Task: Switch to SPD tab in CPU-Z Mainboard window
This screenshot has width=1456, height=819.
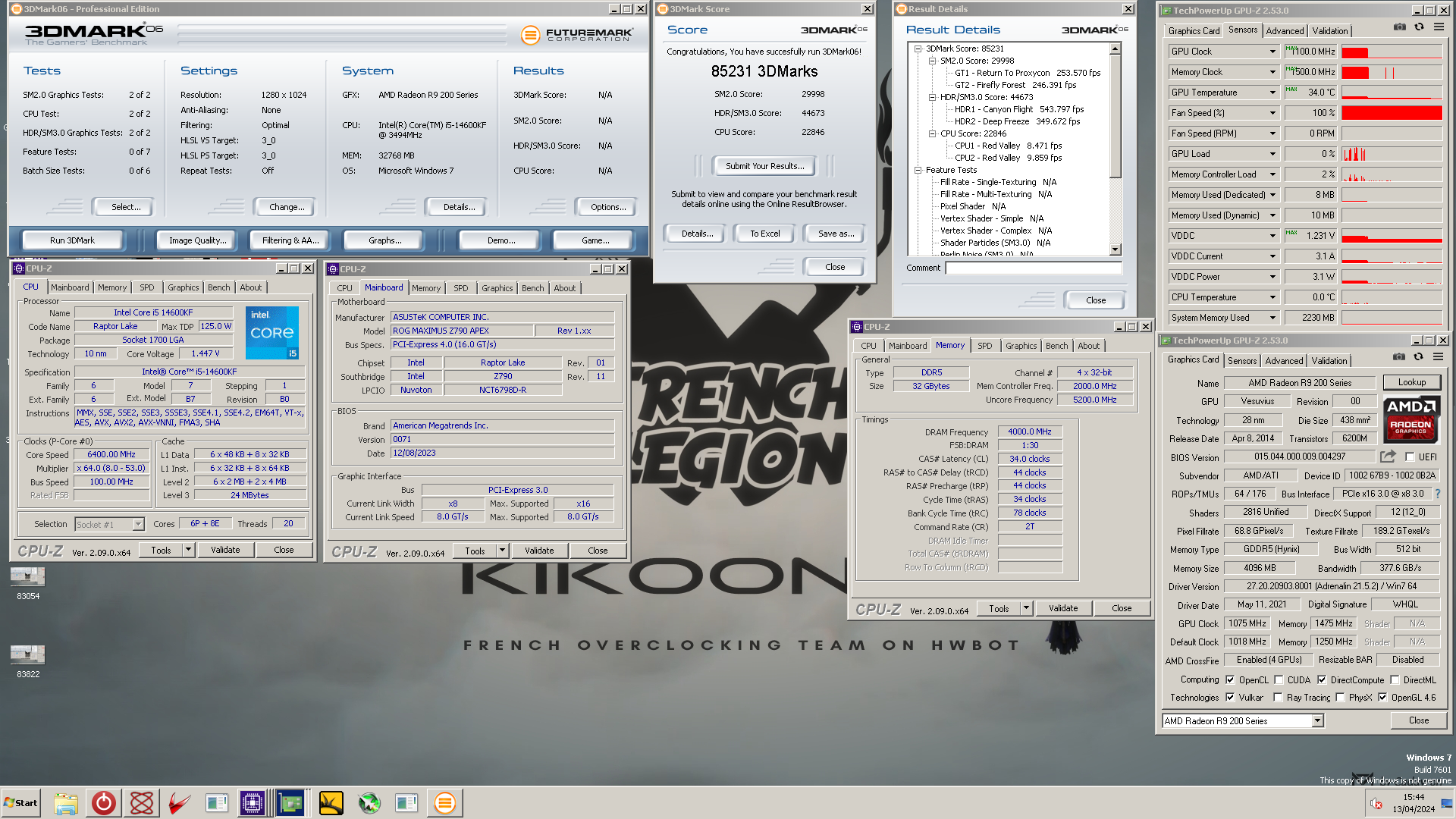Action: coord(460,288)
